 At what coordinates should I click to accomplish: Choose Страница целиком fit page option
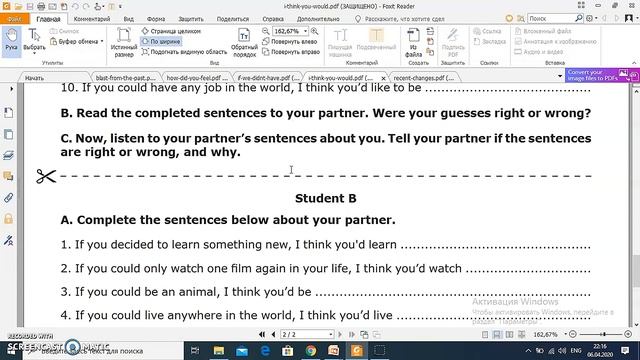171,31
